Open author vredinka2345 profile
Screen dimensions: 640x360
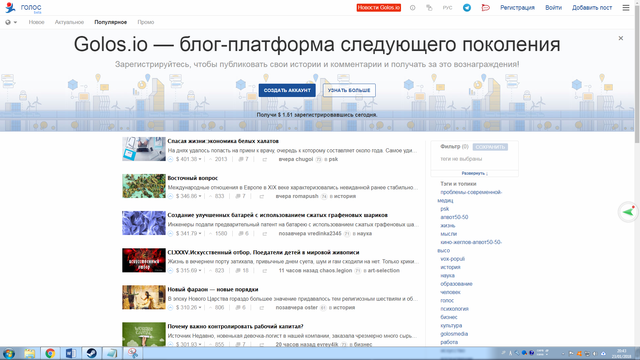324,233
